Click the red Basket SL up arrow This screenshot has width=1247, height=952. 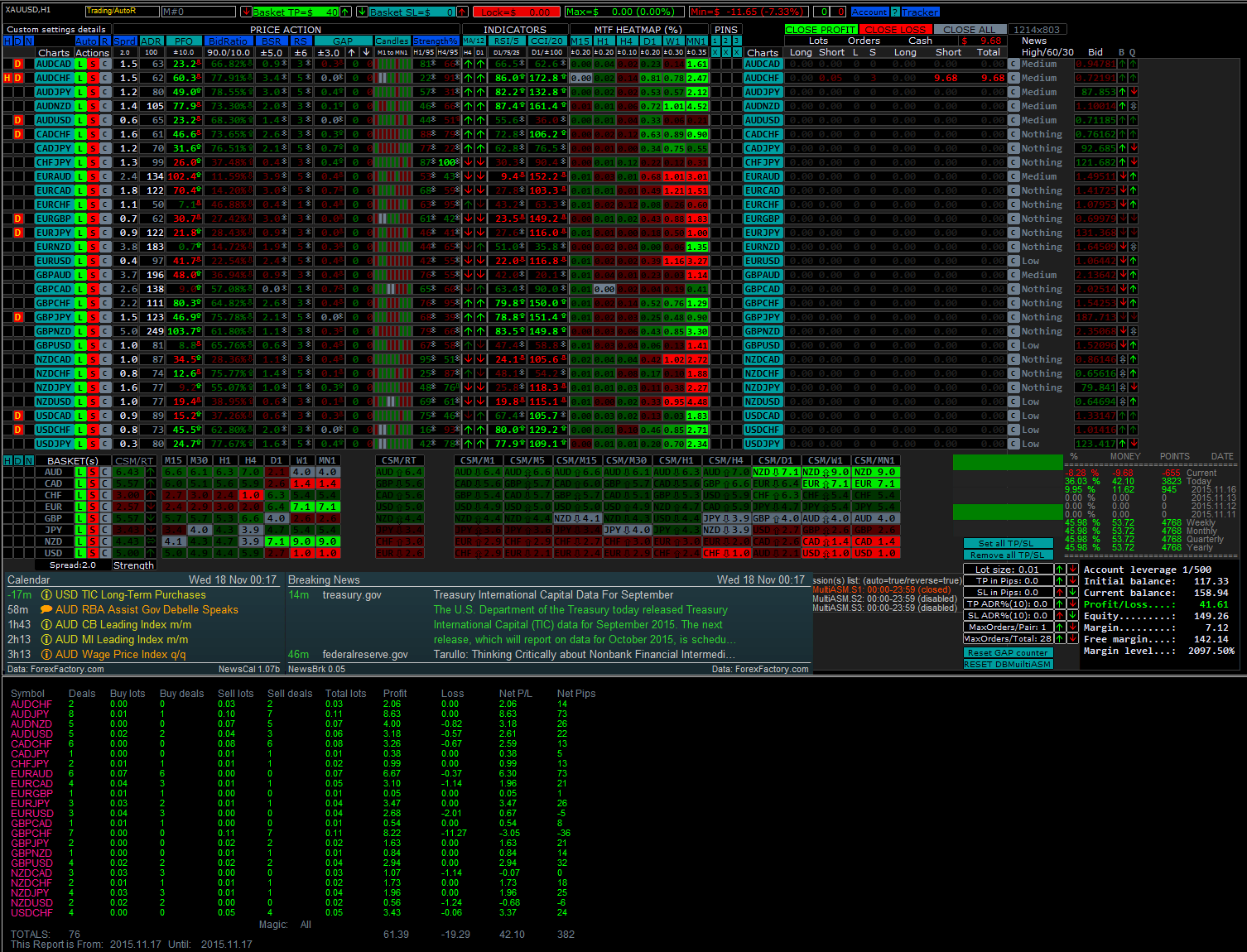(465, 12)
